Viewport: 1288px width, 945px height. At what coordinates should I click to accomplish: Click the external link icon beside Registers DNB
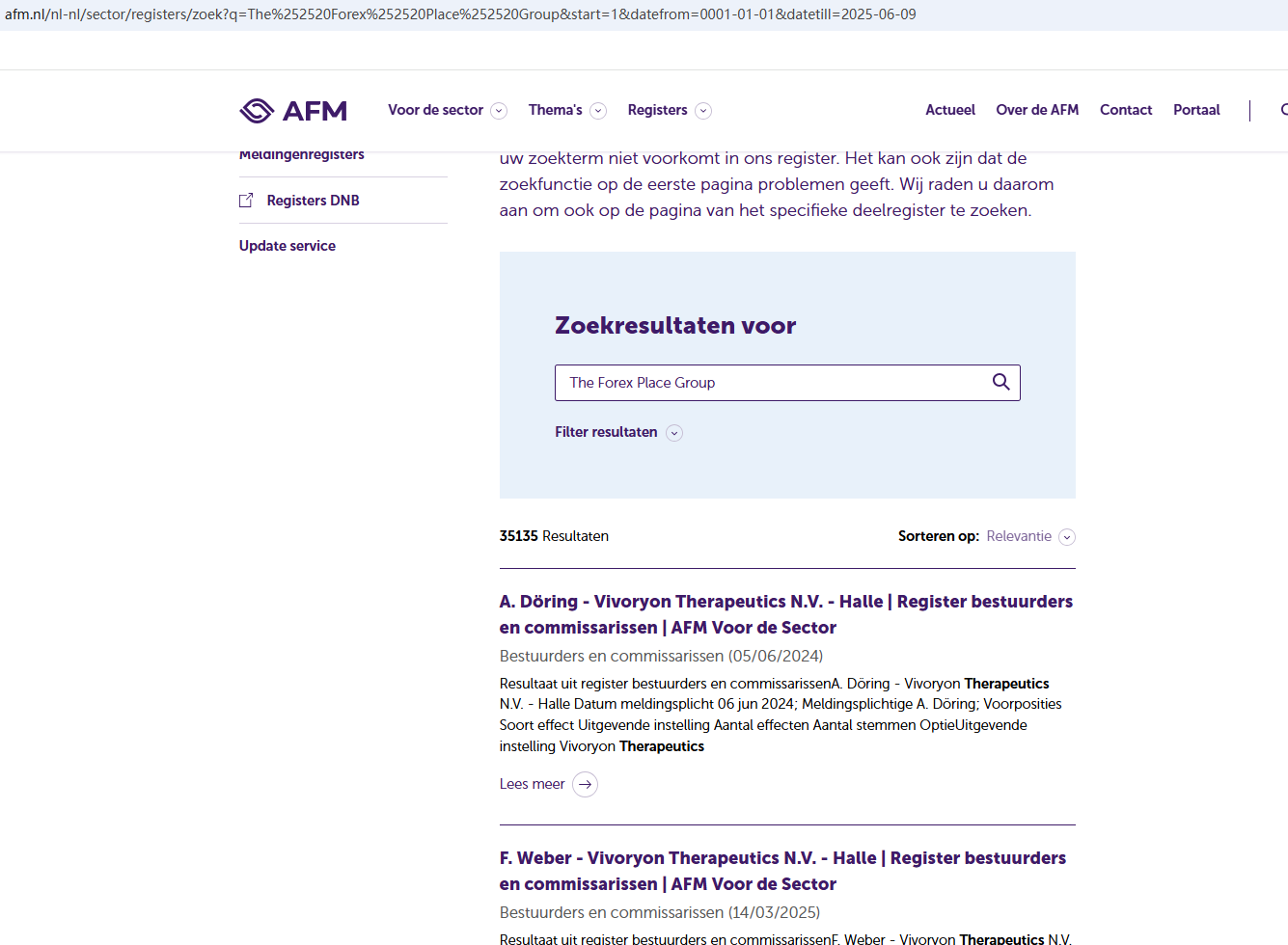pos(246,201)
